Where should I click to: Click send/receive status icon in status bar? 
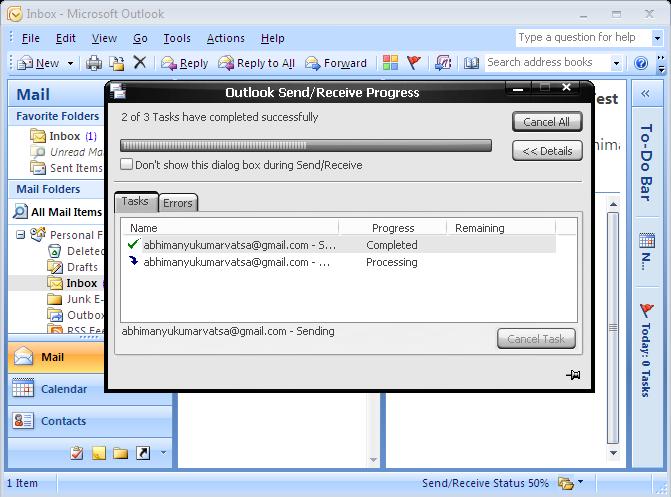click(x=565, y=483)
